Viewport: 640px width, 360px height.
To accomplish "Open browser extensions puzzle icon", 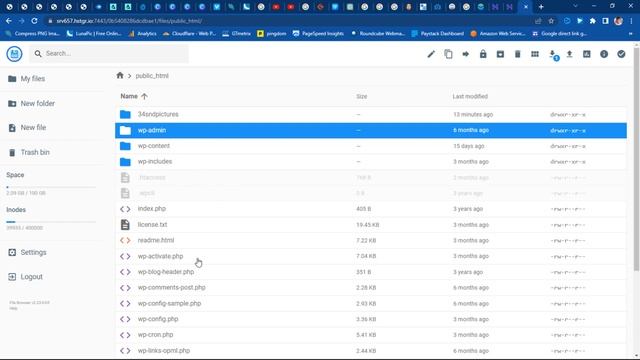I will tap(593, 21).
